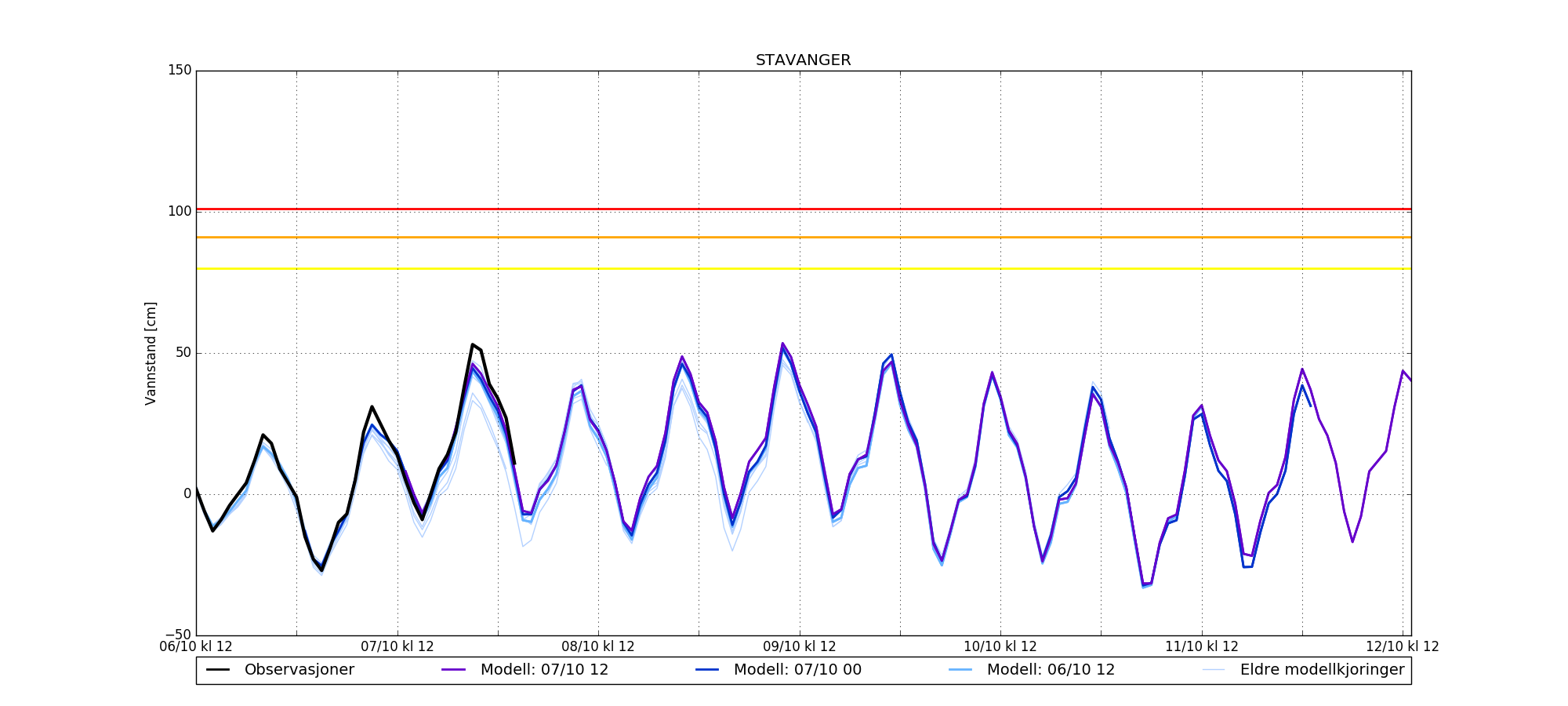
Task: Click the orange threshold line near 90 cm
Action: [x=804, y=237]
